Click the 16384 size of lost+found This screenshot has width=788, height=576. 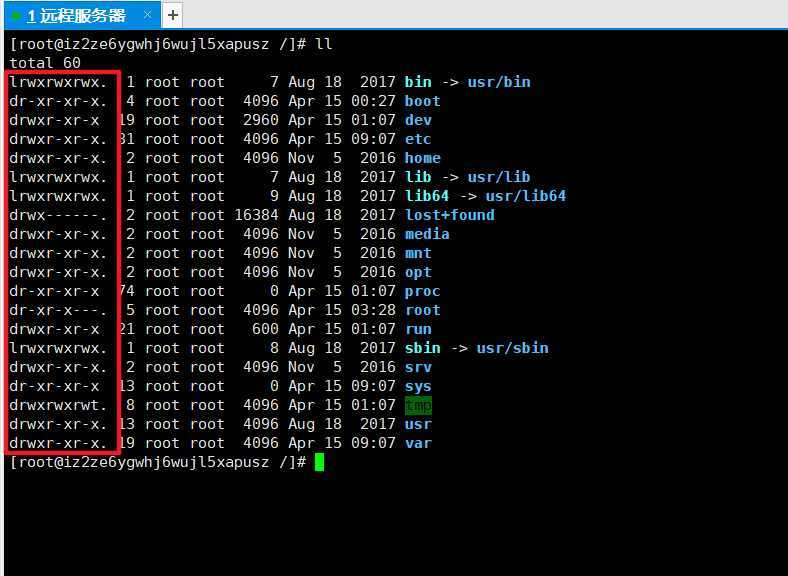coord(256,215)
